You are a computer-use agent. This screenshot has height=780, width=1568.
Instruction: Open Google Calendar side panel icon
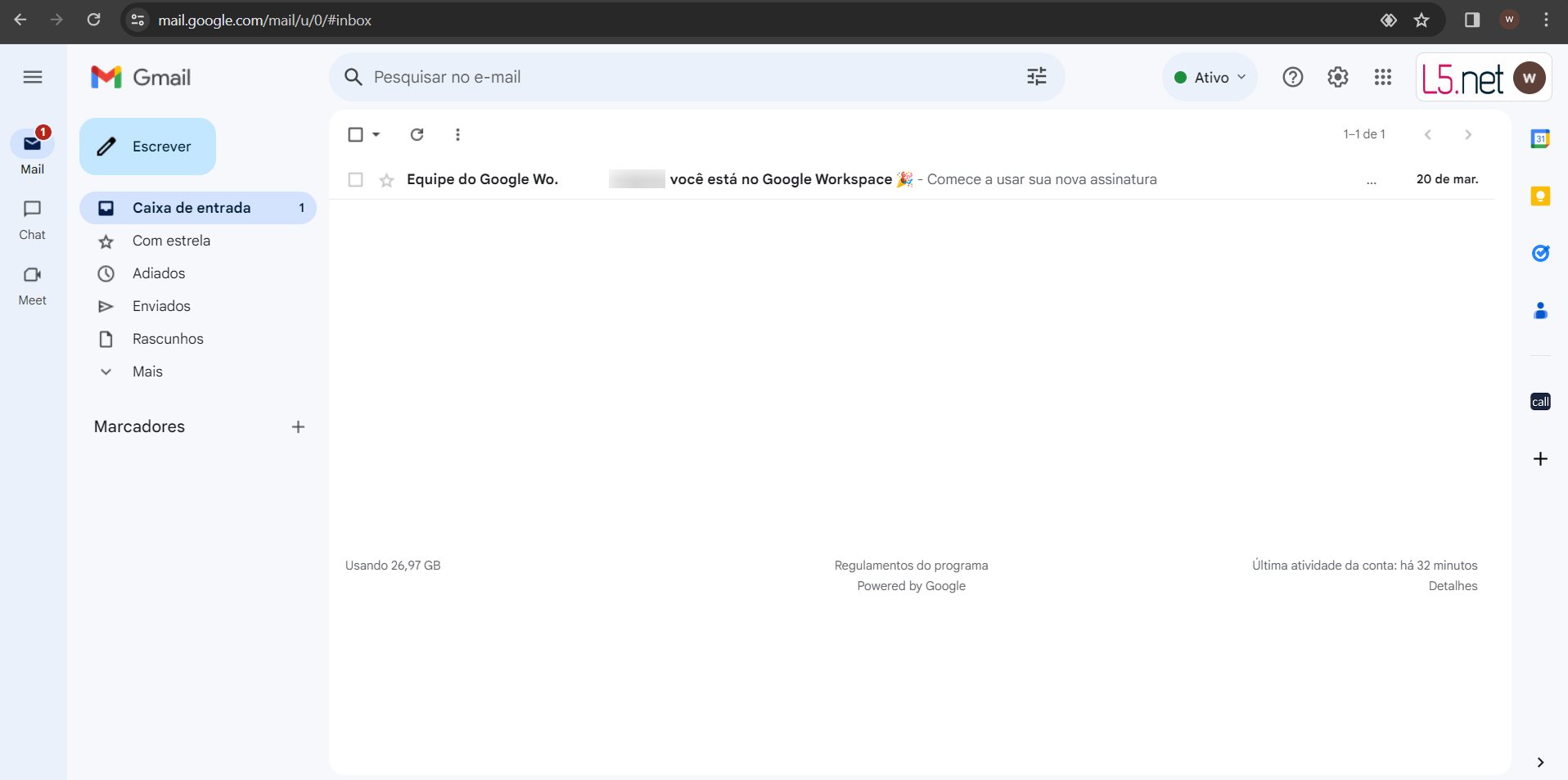point(1539,139)
